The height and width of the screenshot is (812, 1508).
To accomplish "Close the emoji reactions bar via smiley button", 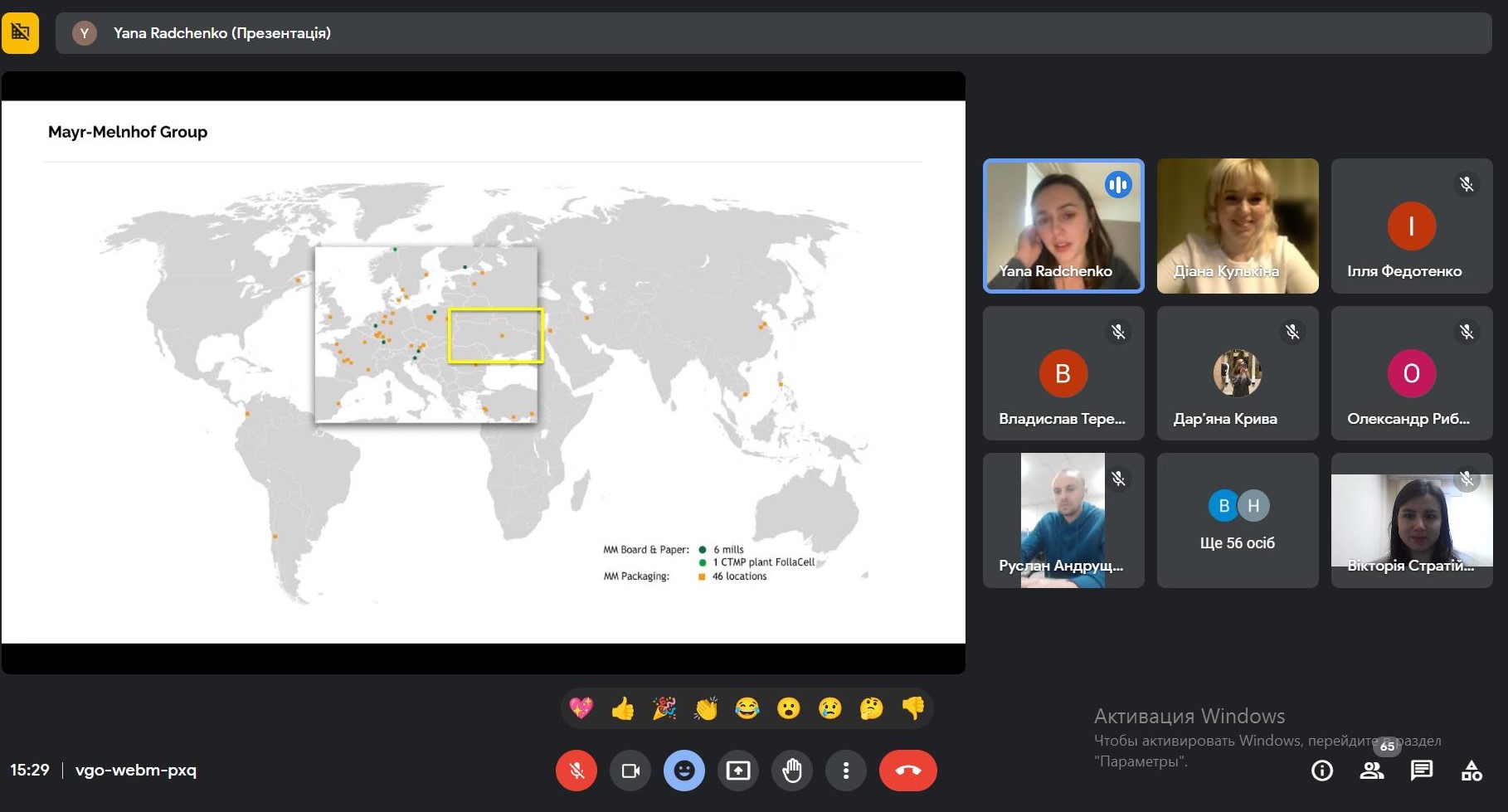I will 684,771.
